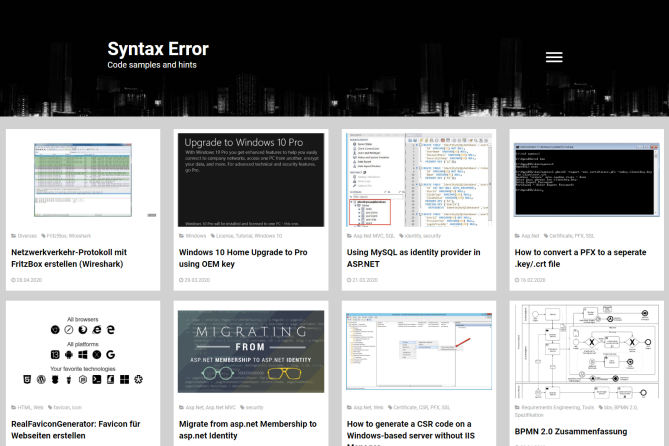Go to the Syntax Error site title
669x446 pixels.
pyautogui.click(x=158, y=49)
